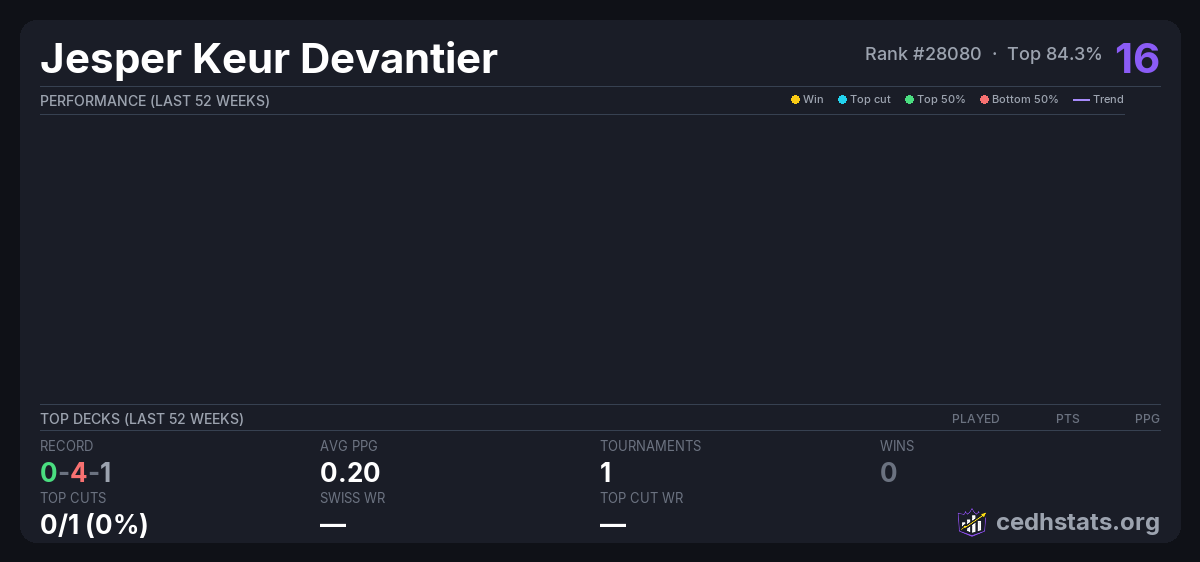Viewport: 1200px width, 562px height.
Task: Click the Top Cuts 0/1 (0%) value
Action: 94,523
